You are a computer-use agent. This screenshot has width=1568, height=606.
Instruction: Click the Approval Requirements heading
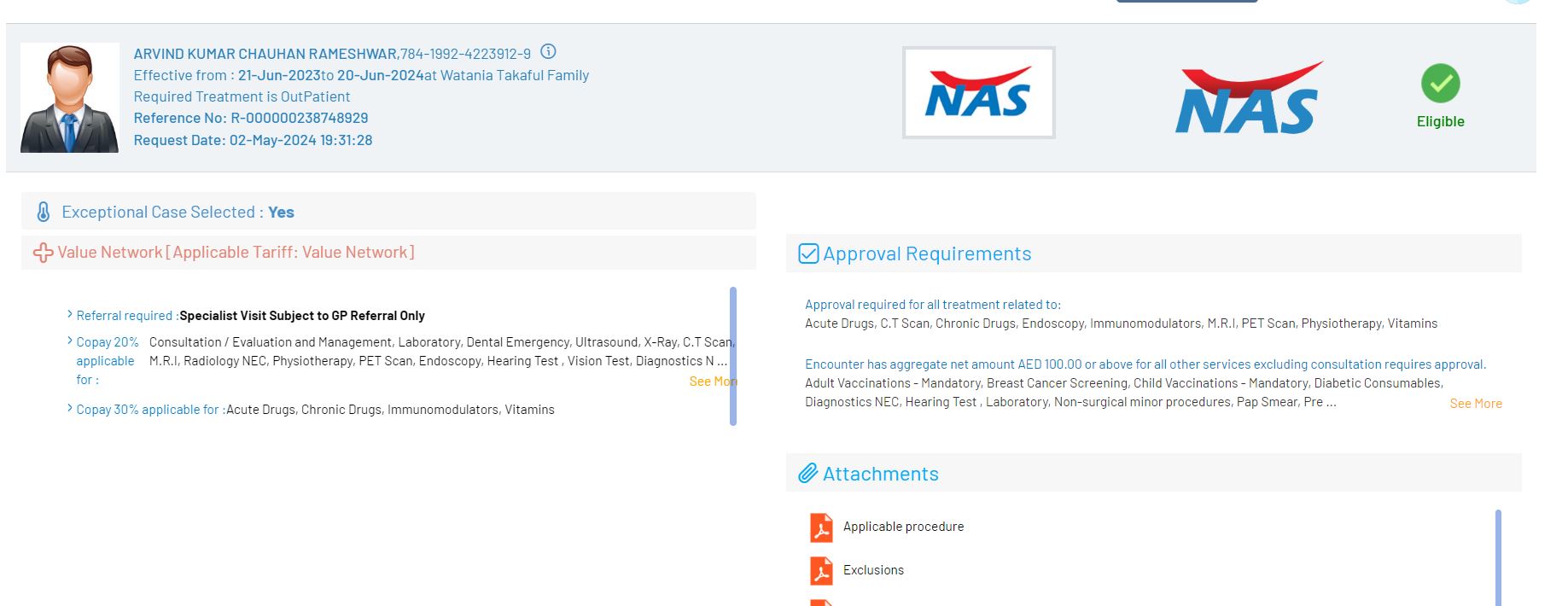point(927,253)
